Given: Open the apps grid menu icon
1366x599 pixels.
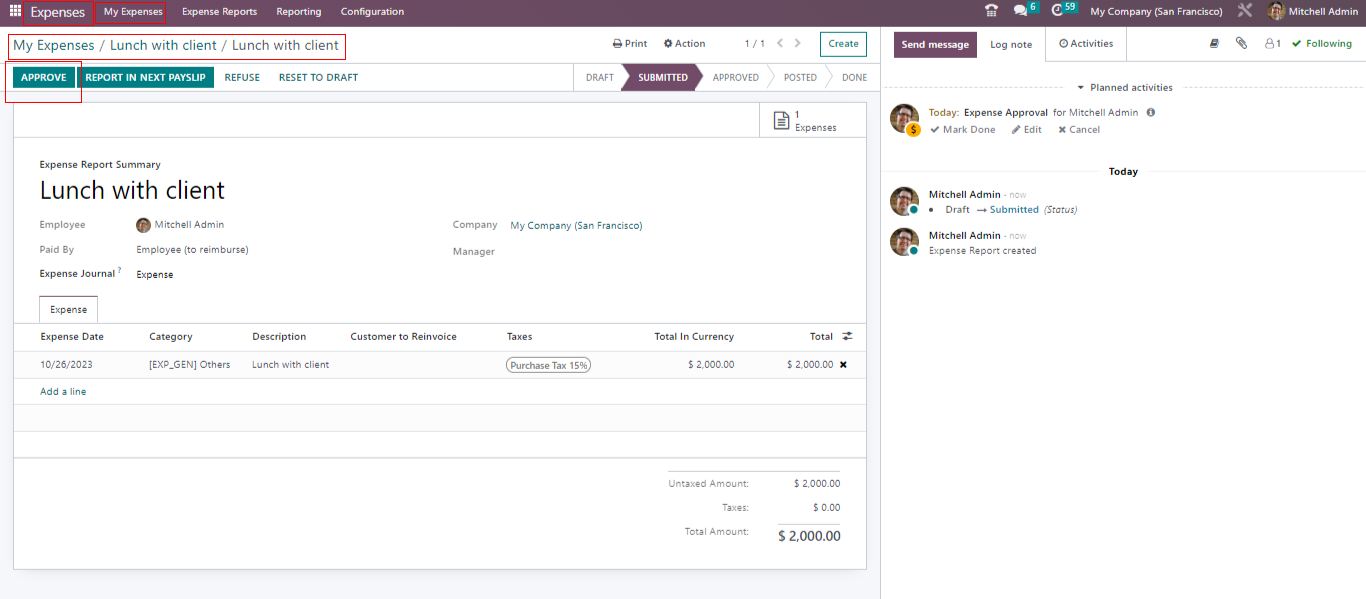Looking at the screenshot, I should [15, 12].
